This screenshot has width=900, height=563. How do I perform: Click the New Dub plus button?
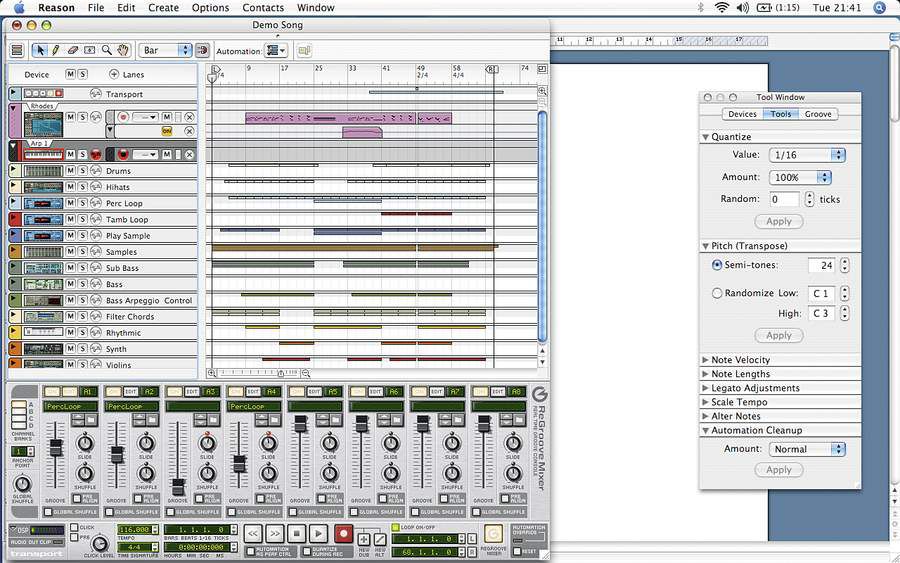(x=364, y=539)
